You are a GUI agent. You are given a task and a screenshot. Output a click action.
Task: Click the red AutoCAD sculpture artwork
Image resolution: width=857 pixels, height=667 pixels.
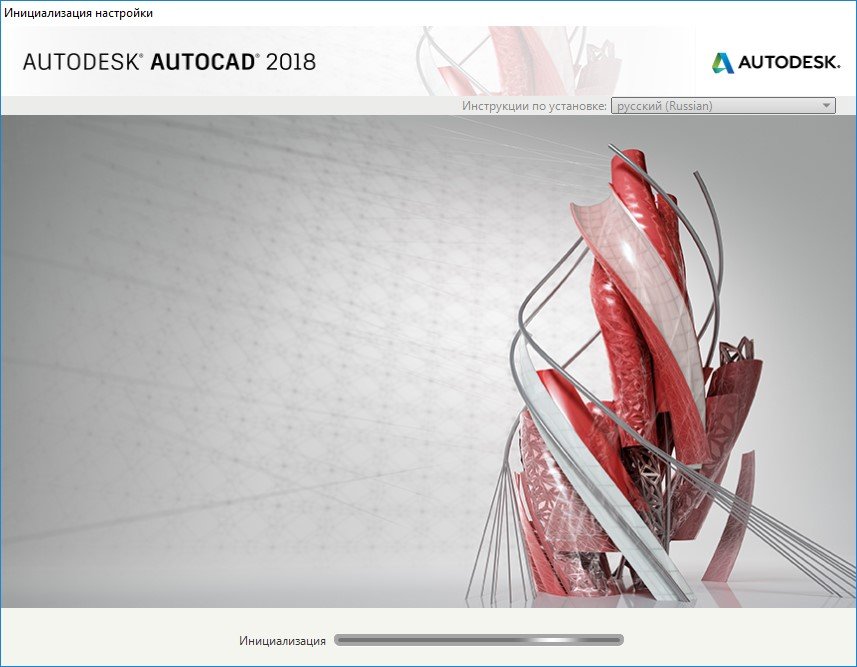662,375
